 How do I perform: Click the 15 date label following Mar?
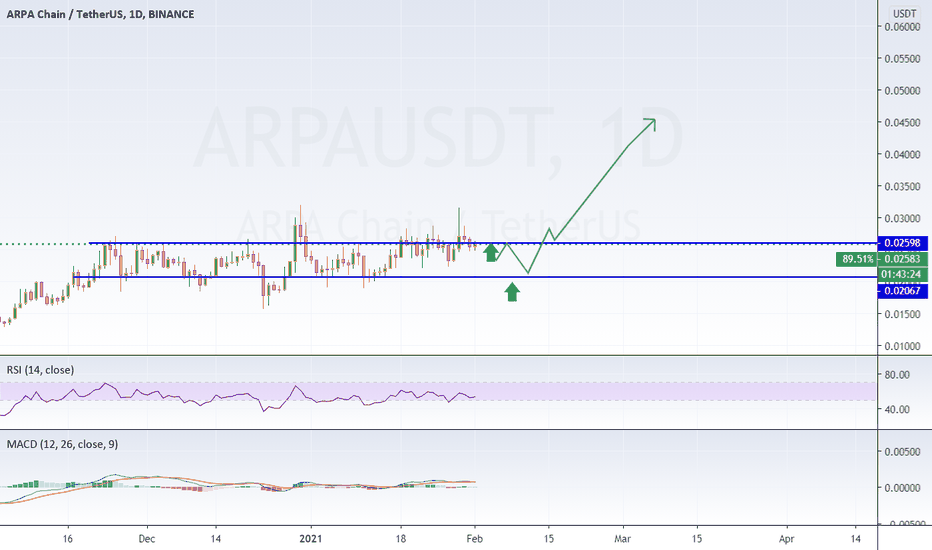tap(697, 539)
